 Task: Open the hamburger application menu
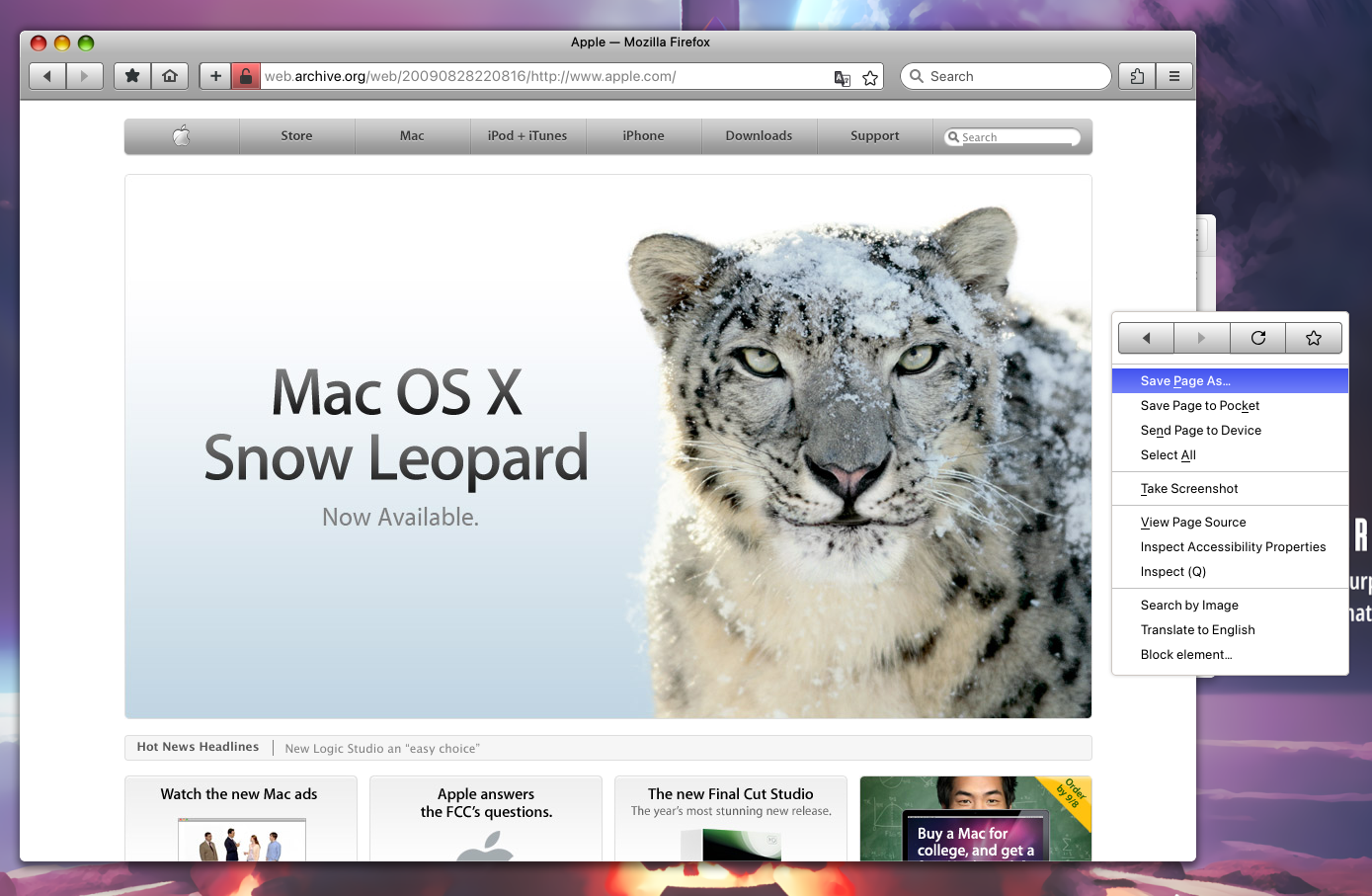click(x=1174, y=76)
